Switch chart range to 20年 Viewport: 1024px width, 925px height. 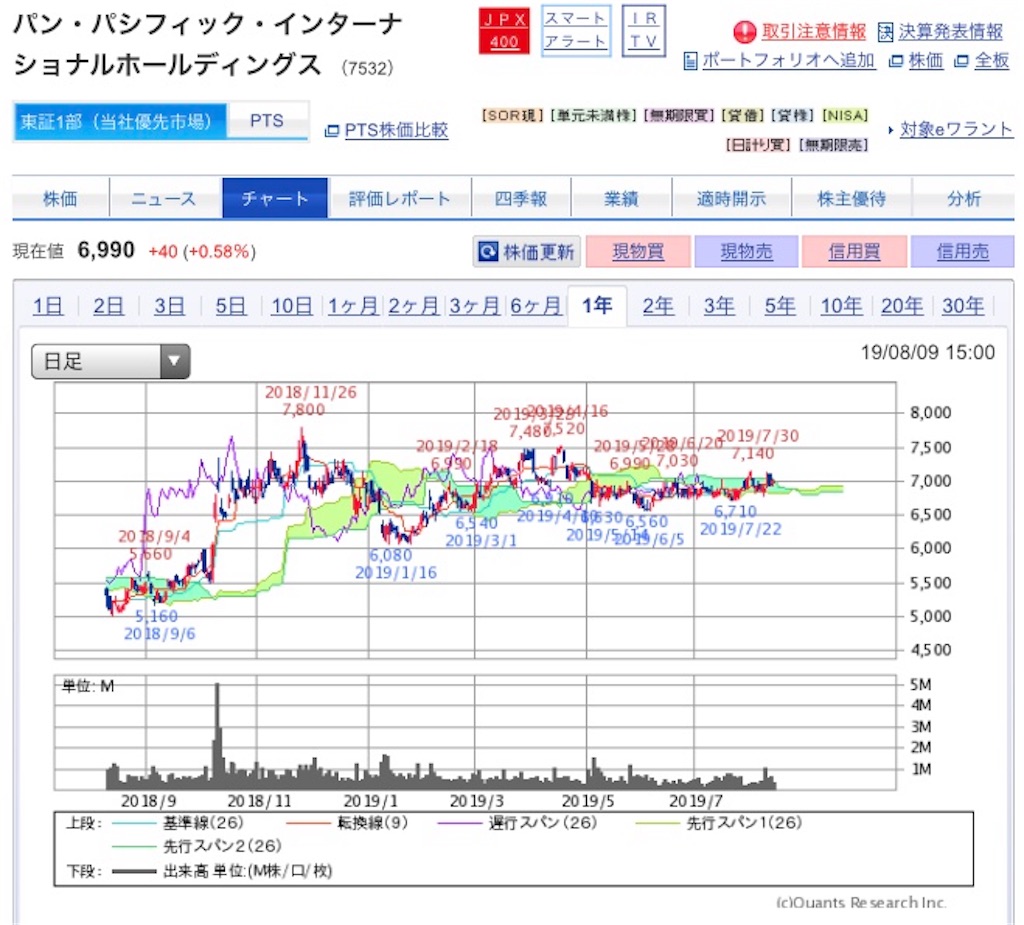tap(902, 306)
